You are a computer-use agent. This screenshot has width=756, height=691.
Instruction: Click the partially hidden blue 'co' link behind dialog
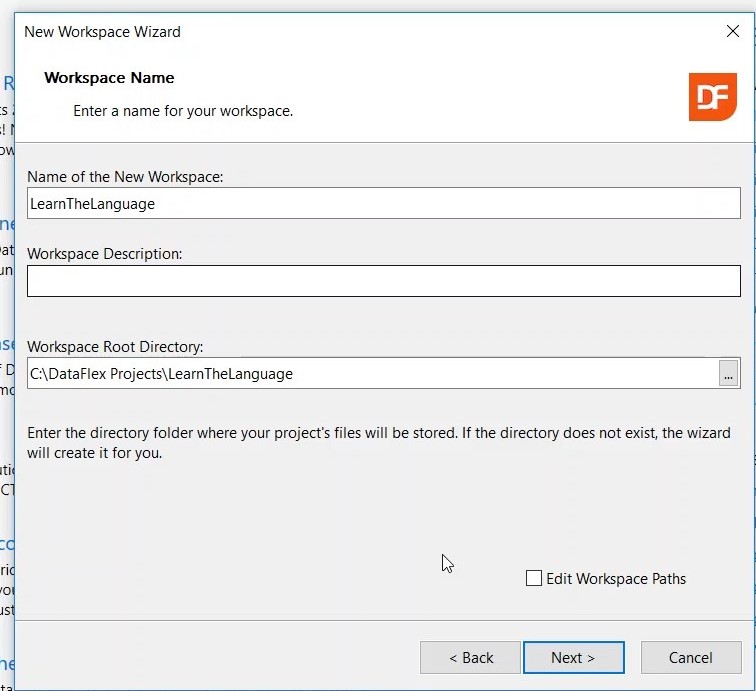point(7,543)
